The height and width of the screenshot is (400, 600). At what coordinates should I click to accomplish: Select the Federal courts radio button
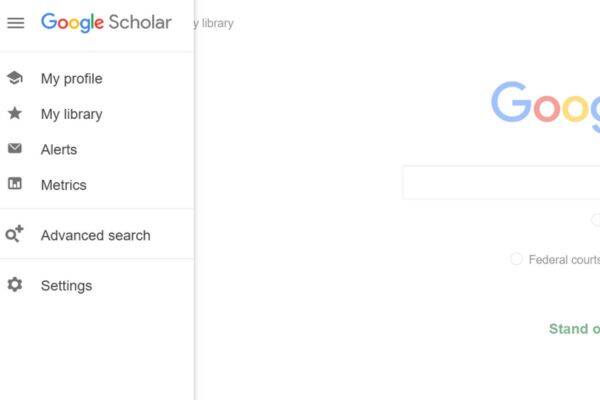(x=516, y=259)
